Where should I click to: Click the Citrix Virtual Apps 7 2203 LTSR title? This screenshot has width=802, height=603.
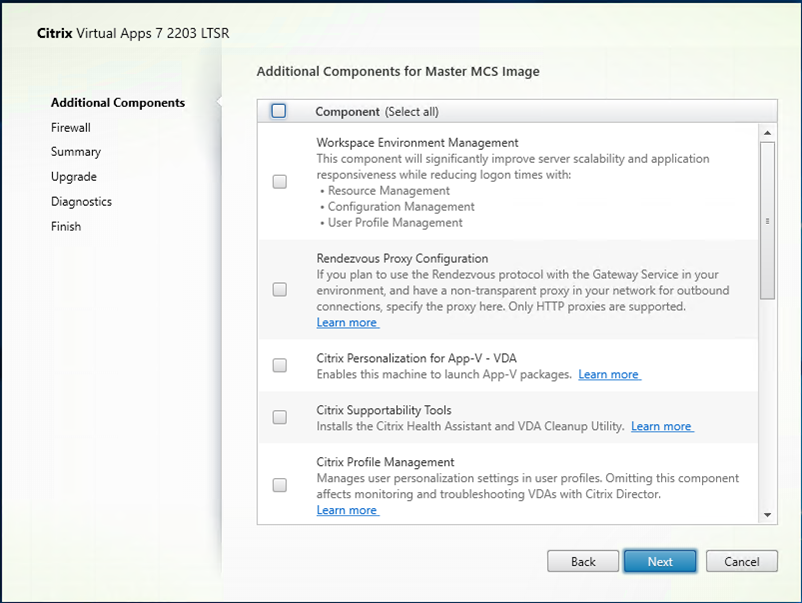pyautogui.click(x=133, y=33)
